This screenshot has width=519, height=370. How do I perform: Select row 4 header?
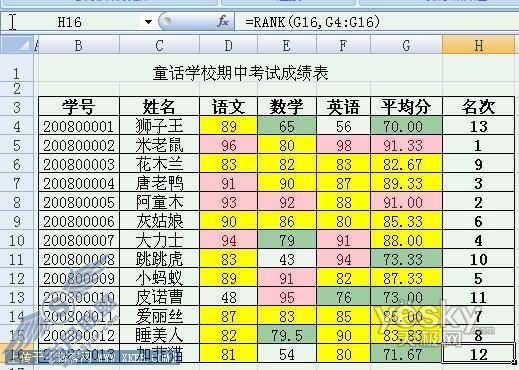[17, 126]
